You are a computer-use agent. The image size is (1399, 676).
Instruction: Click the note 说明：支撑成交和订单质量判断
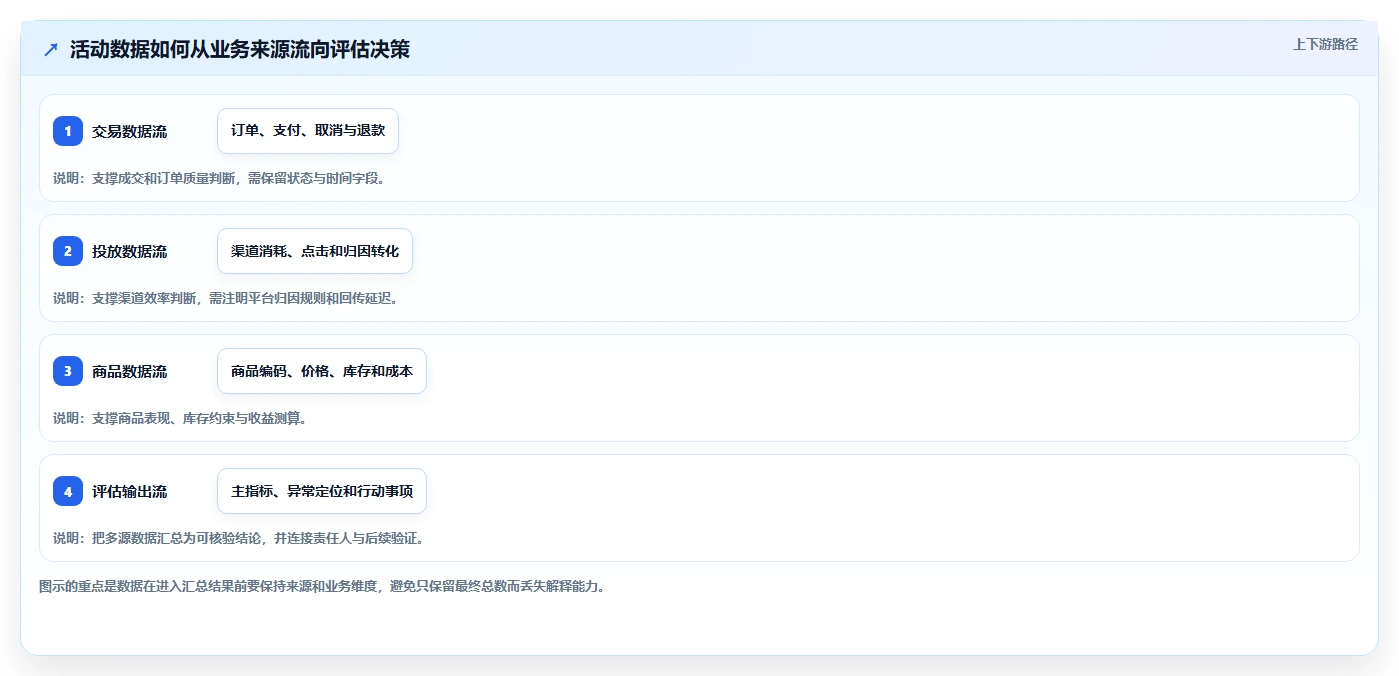pos(219,178)
